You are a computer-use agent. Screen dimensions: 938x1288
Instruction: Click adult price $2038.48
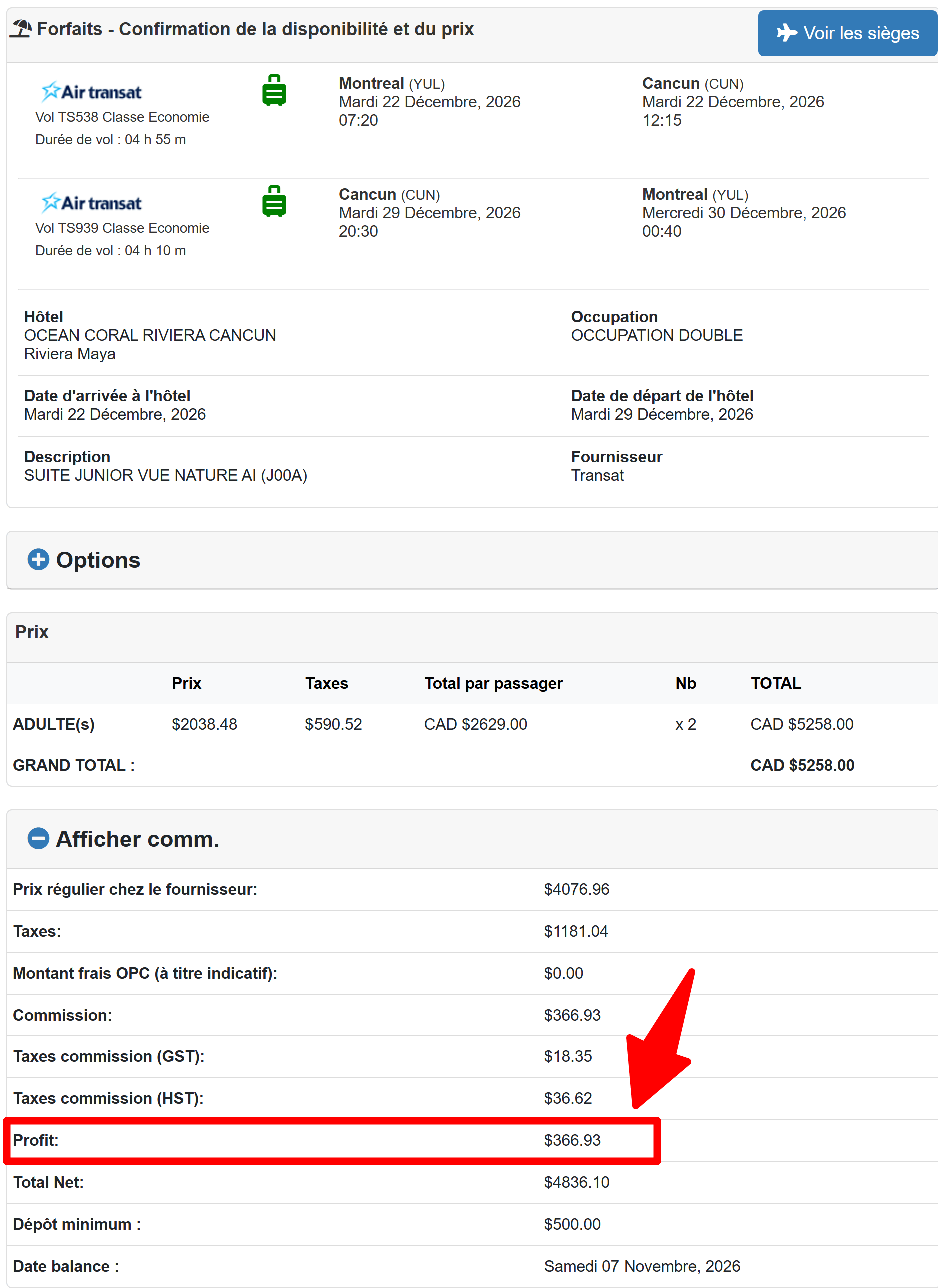click(204, 725)
